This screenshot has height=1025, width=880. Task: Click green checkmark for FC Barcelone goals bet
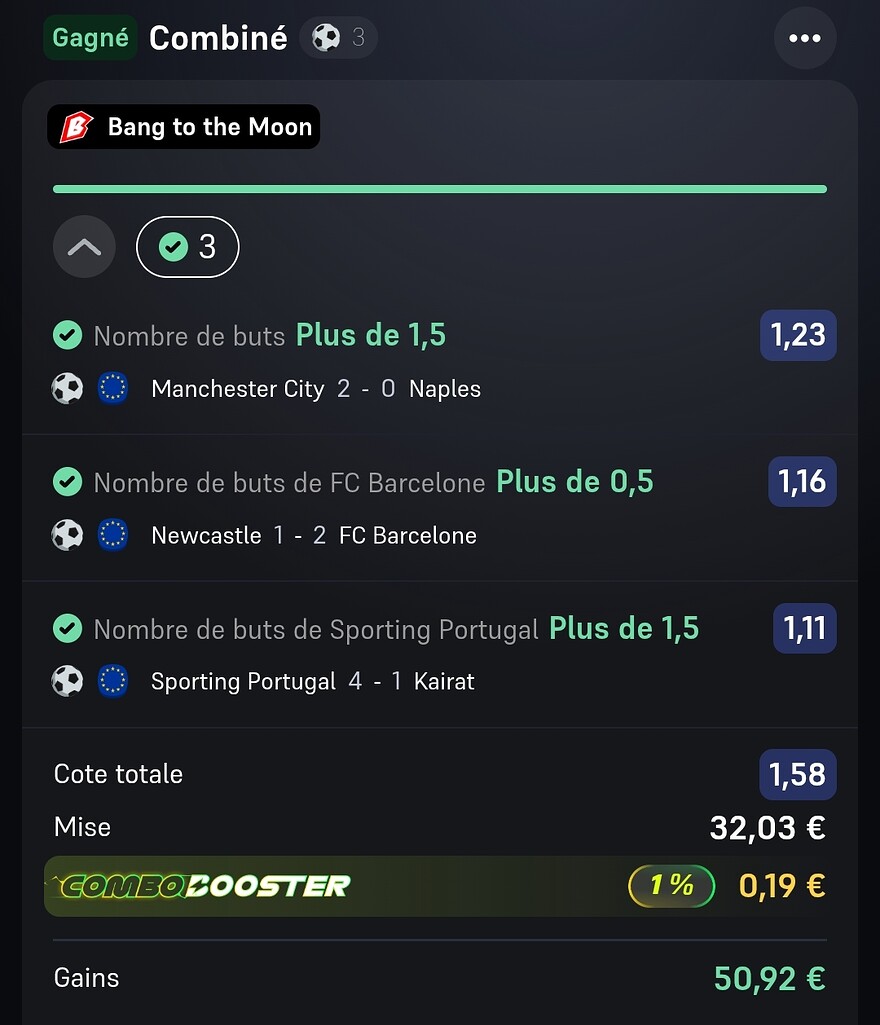[67, 482]
